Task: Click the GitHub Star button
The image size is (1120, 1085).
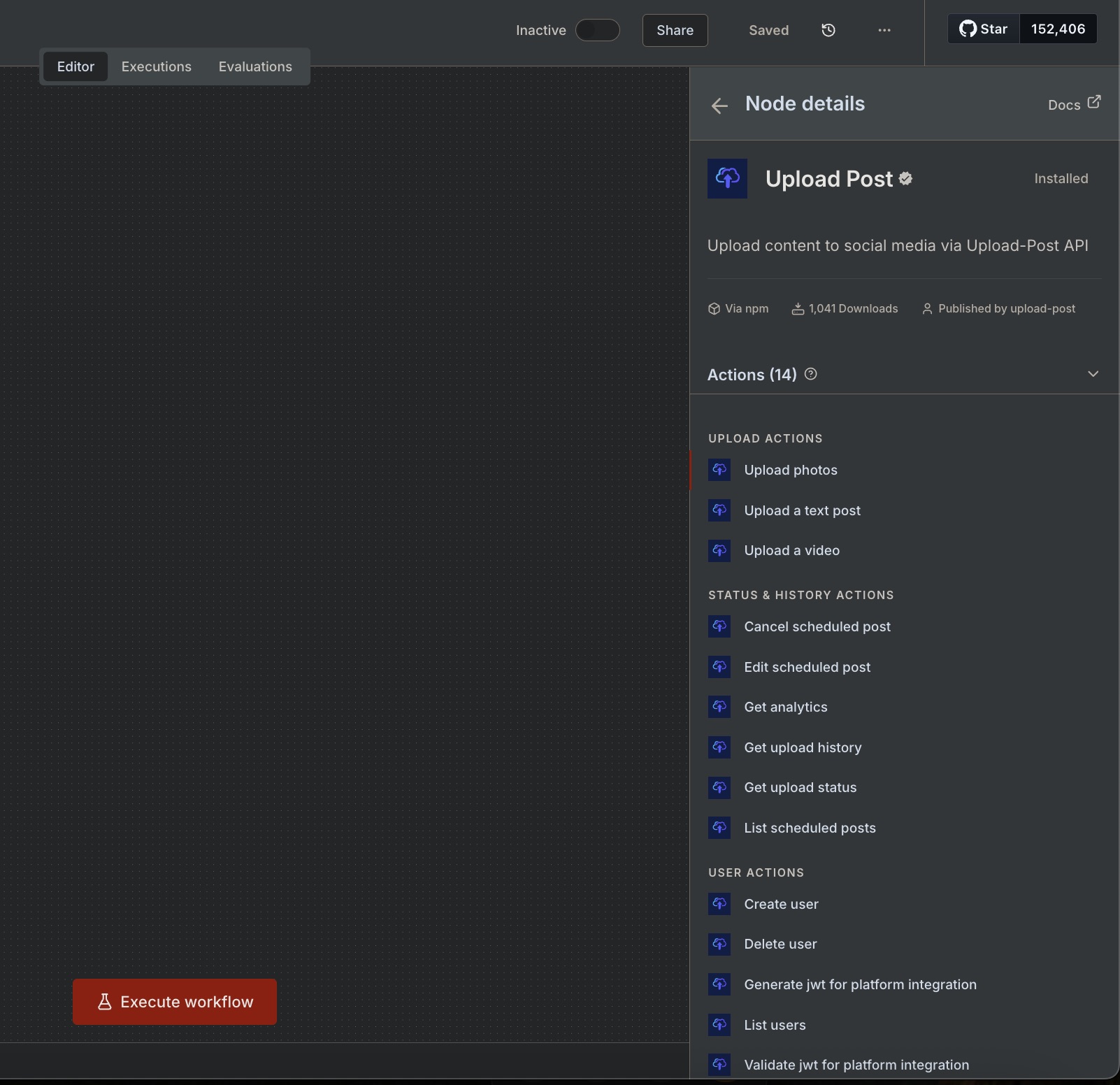Action: 984,29
